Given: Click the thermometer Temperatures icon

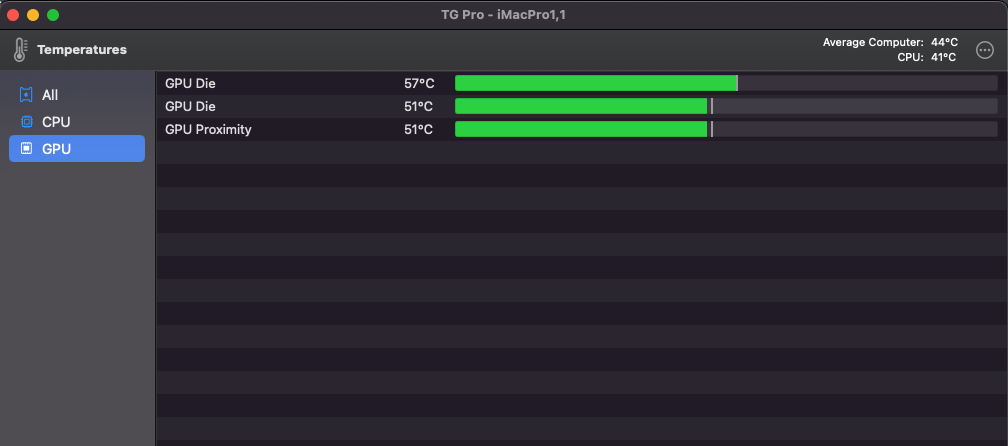Looking at the screenshot, I should (x=20, y=49).
